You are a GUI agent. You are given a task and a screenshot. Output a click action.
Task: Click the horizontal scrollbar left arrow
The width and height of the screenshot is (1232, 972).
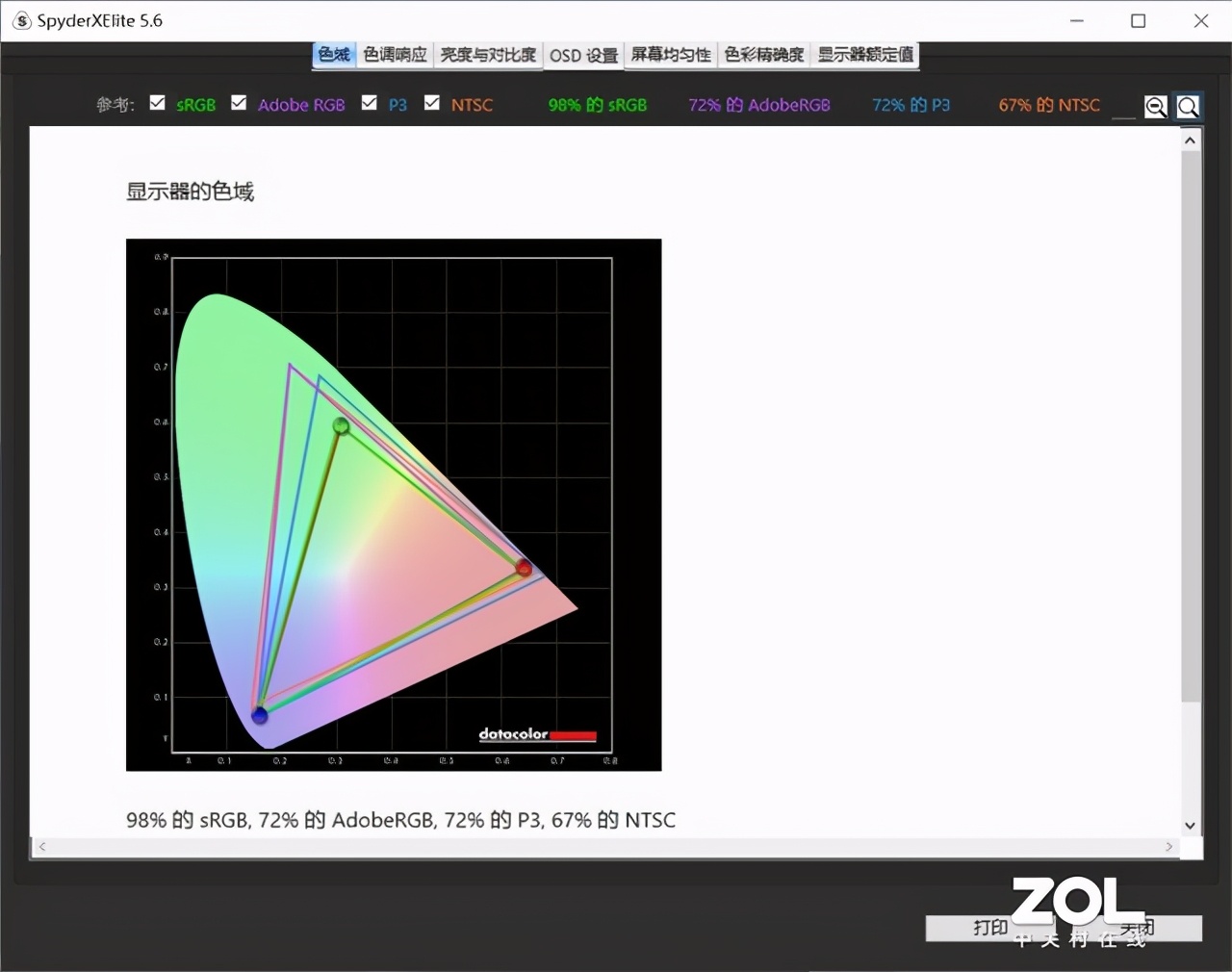coord(41,848)
